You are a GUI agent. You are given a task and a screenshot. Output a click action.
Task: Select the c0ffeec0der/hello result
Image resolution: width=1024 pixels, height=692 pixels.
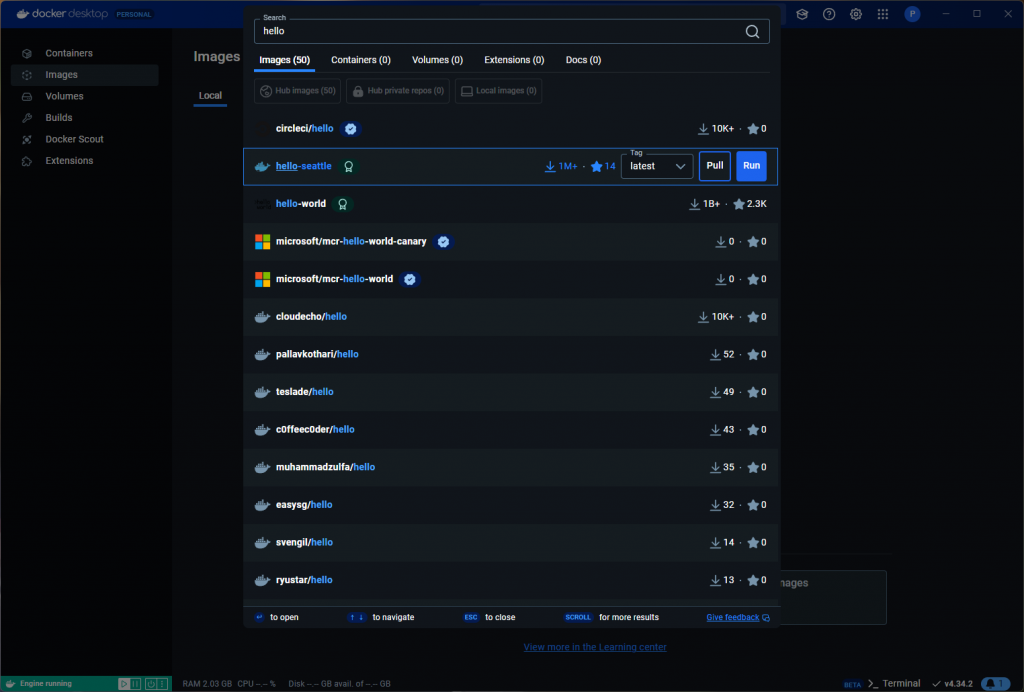511,430
